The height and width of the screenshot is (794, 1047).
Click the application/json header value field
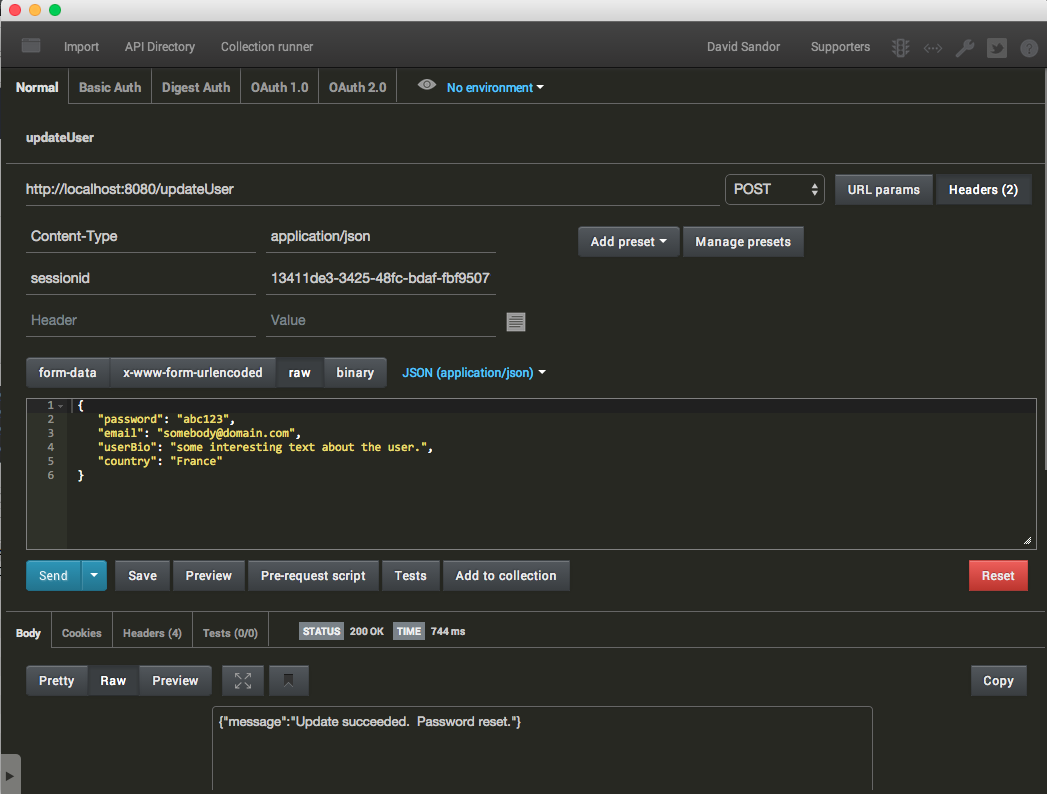381,236
